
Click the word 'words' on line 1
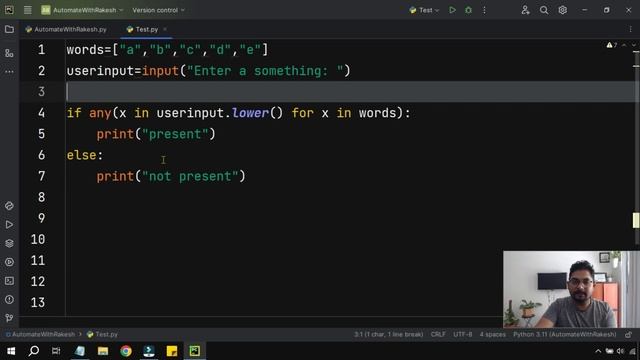(85, 50)
